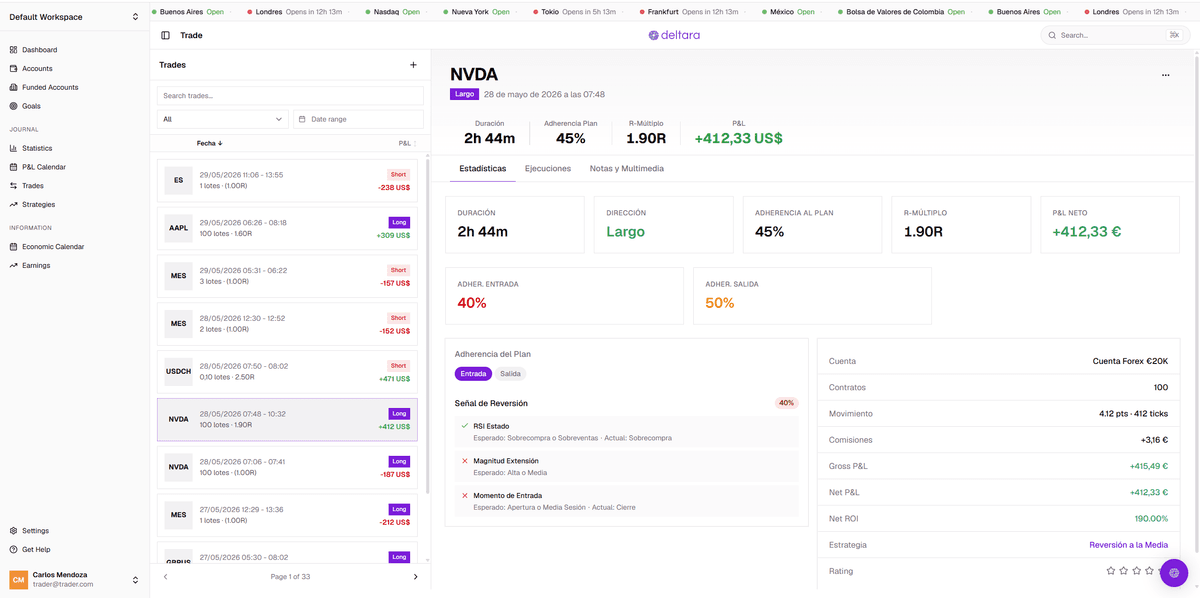Screen dimensions: 1200x598
Task: Open the Earnings page
Action: coord(36,265)
